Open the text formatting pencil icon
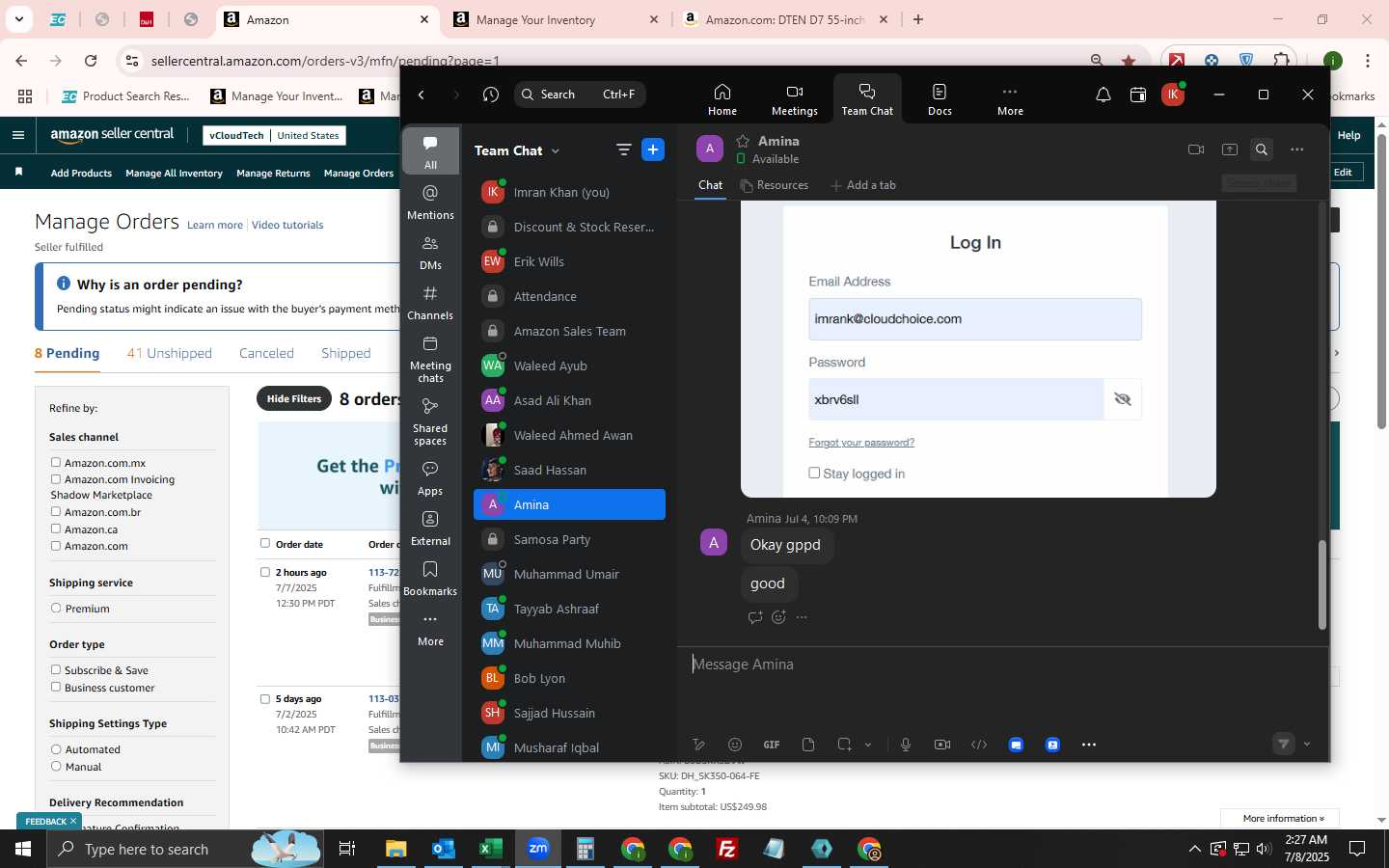The height and width of the screenshot is (868, 1389). [699, 745]
